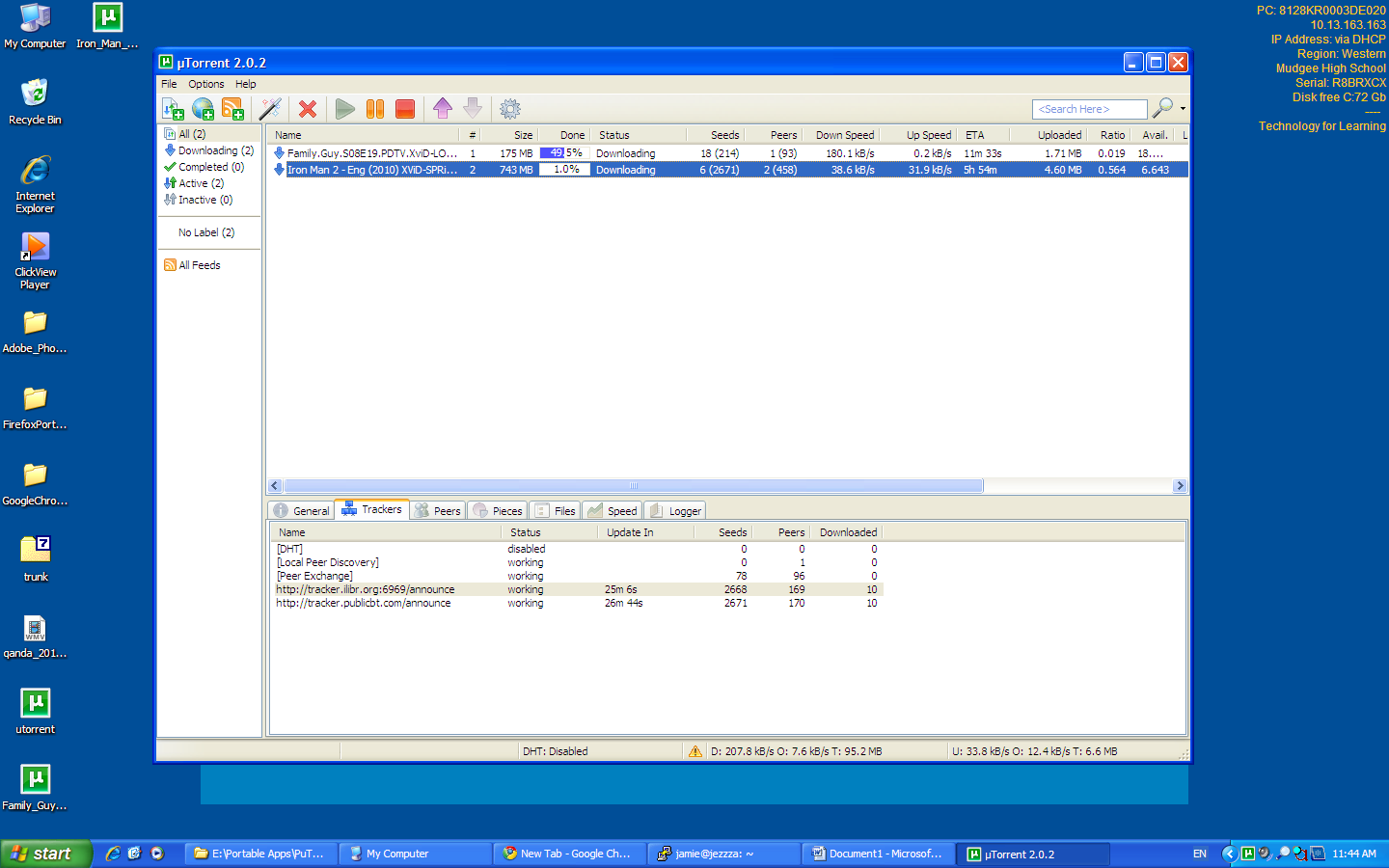Sort torrents by the Done column header
Viewport: 1389px width, 868px height.
563,135
